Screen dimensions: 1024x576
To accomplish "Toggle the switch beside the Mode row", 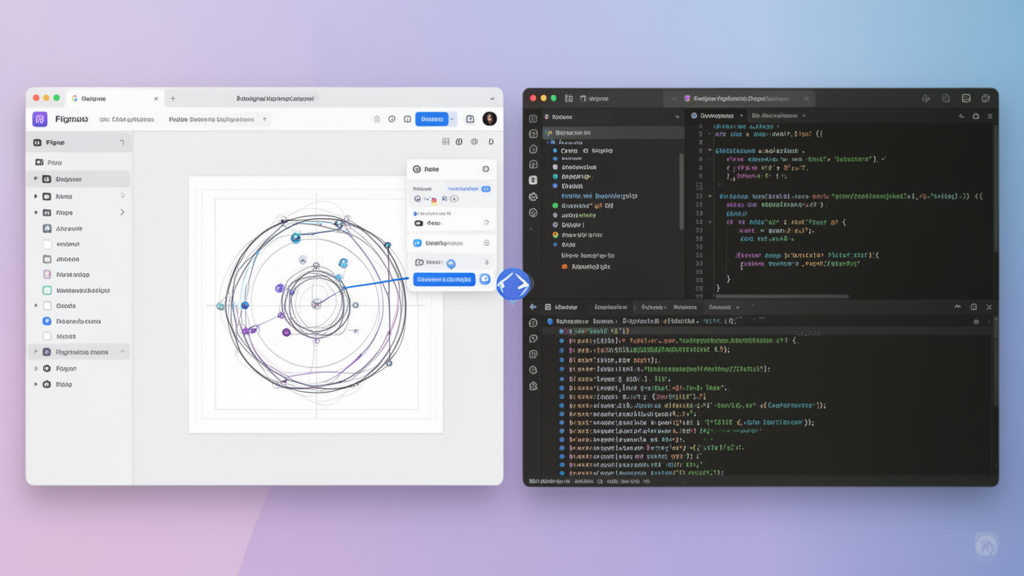I will tap(453, 262).
